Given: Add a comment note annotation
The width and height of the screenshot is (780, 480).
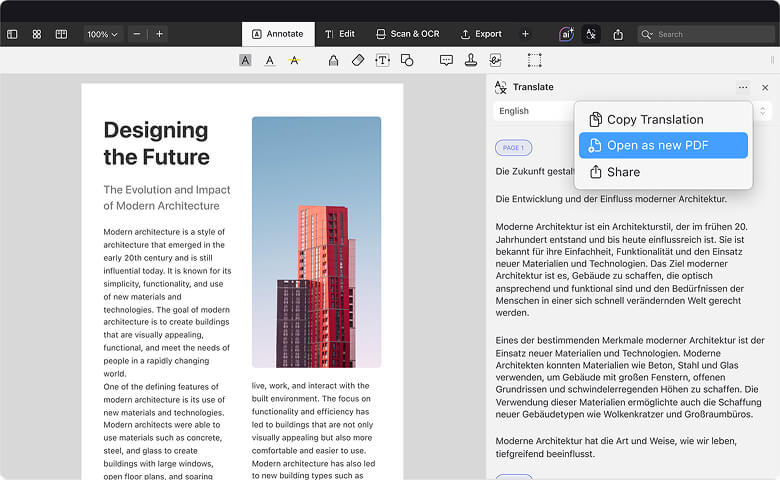Looking at the screenshot, I should point(446,60).
